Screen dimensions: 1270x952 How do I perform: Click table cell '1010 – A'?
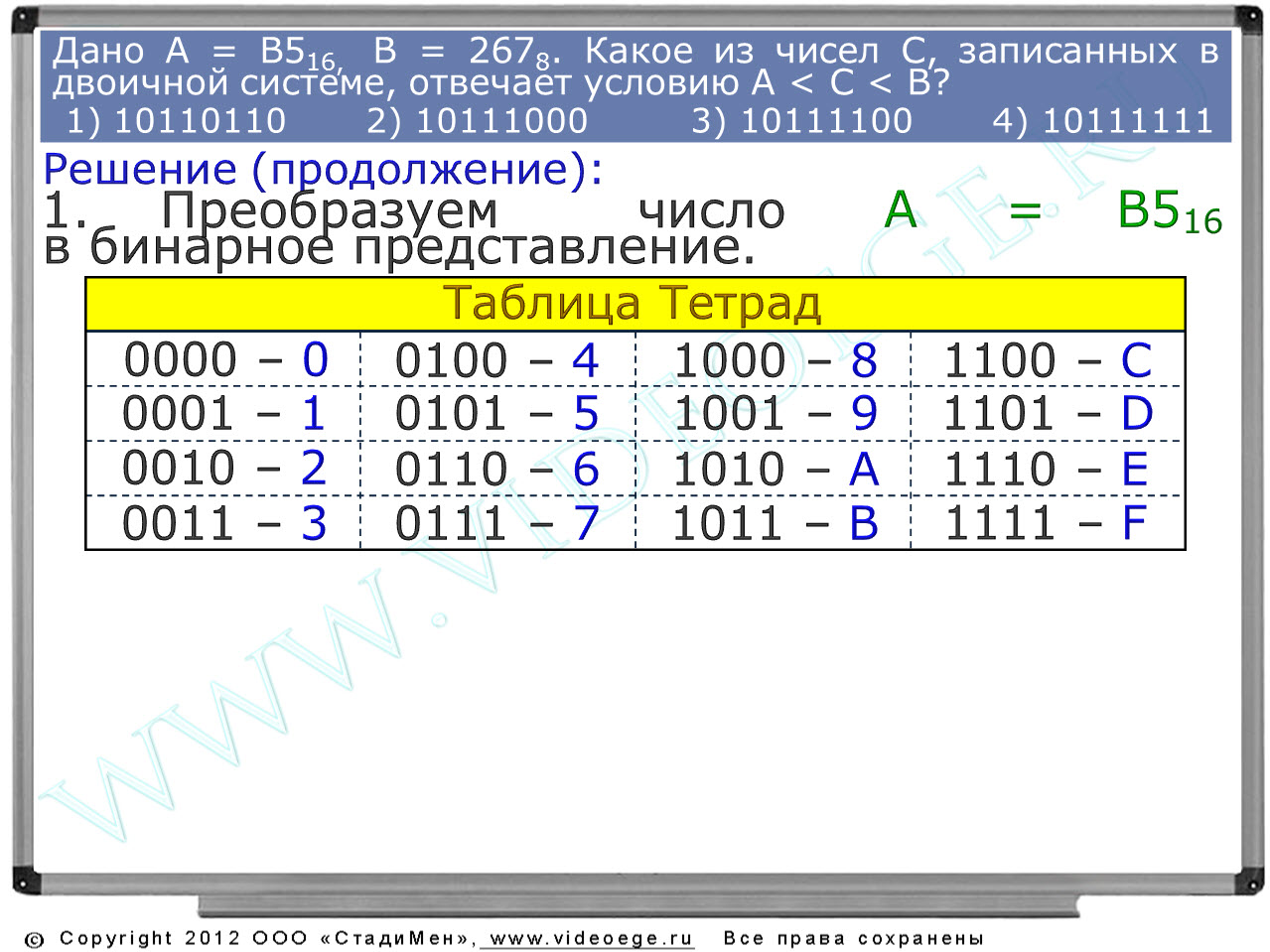pos(774,468)
